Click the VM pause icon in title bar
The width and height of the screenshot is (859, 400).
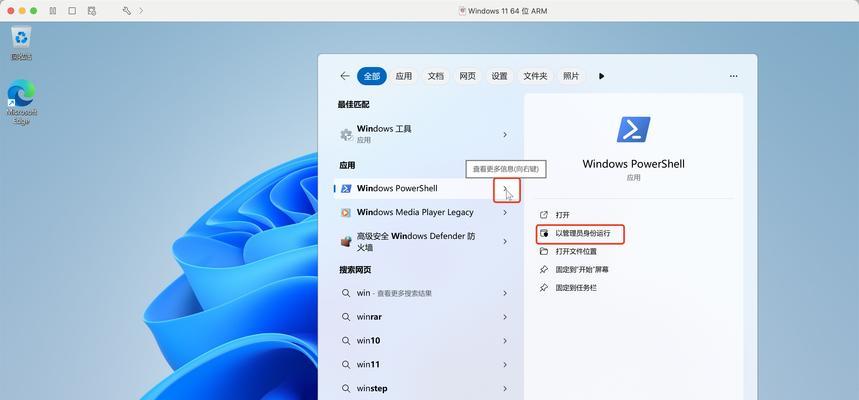pyautogui.click(x=53, y=10)
